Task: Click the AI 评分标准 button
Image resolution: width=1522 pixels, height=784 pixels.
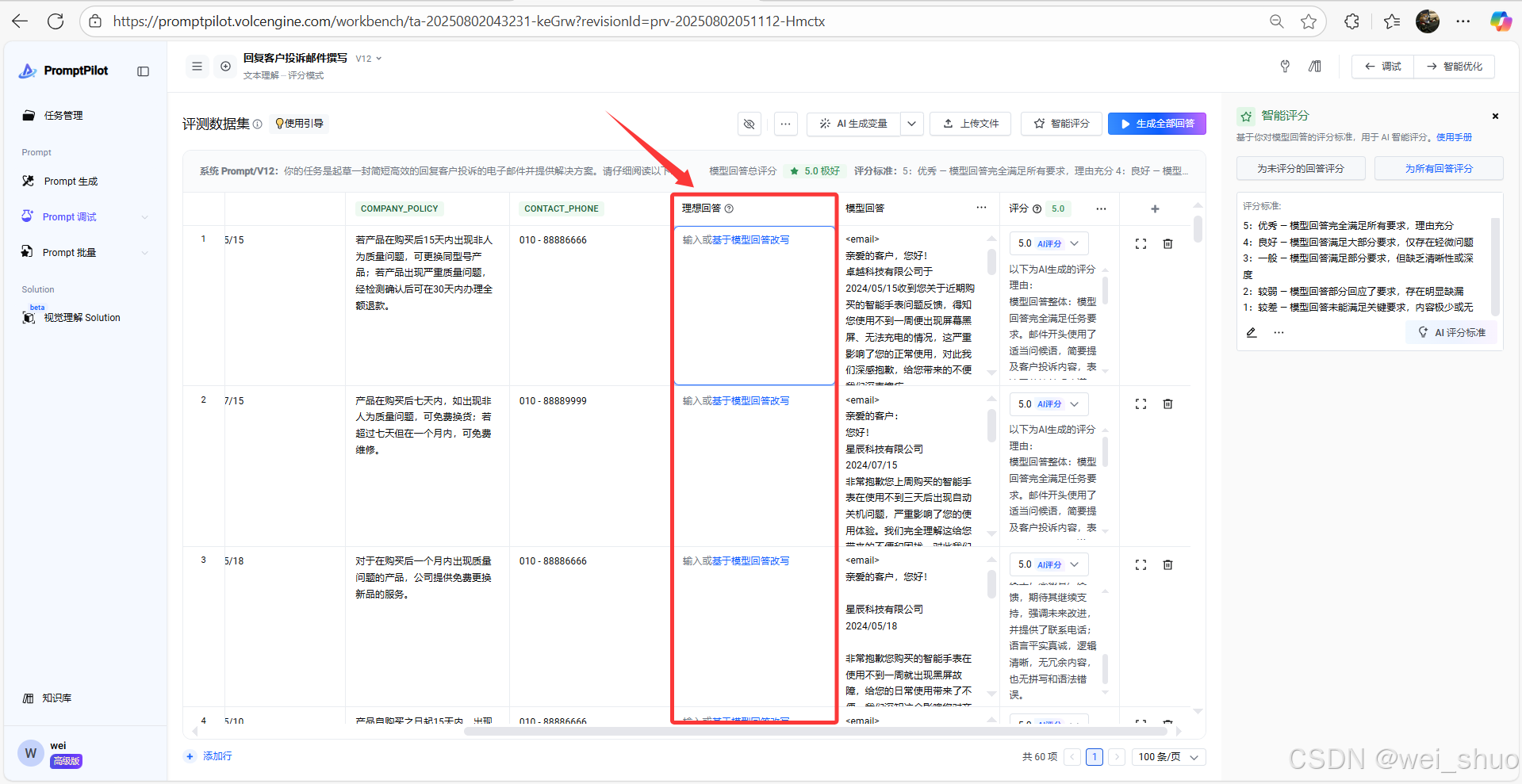Action: click(x=1452, y=333)
